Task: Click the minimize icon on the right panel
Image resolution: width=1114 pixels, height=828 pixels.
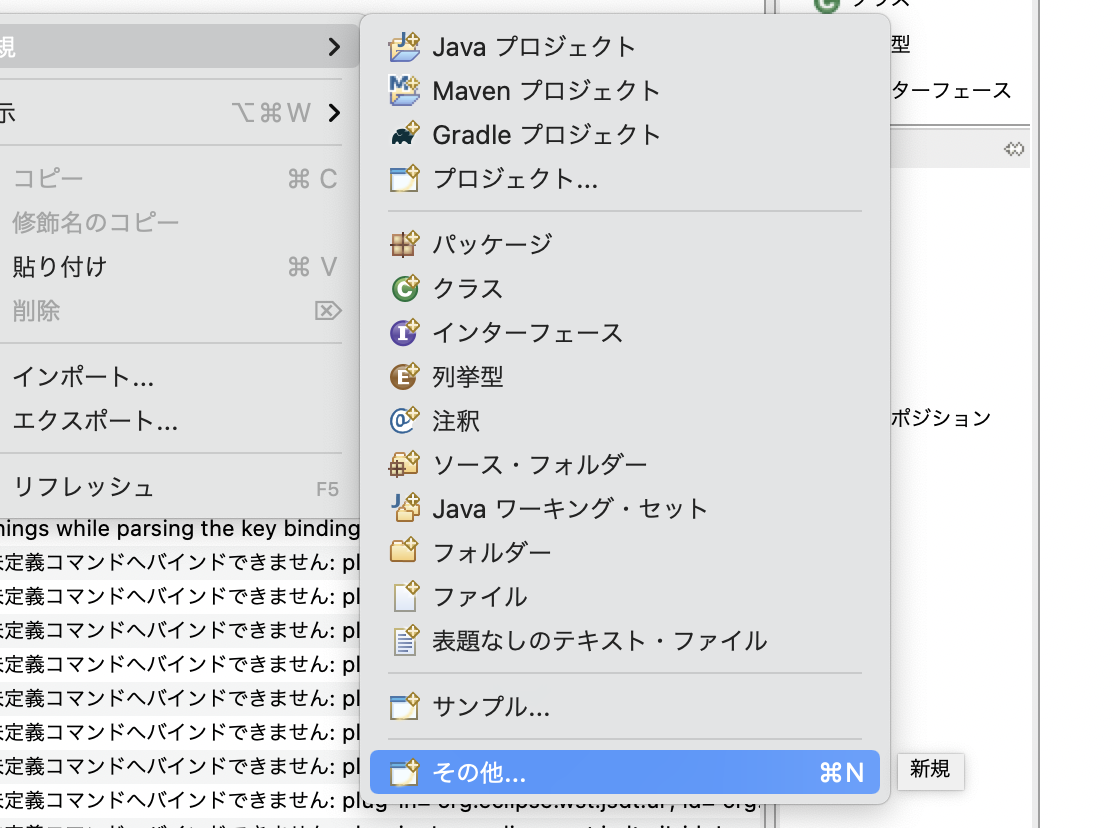Action: tap(1016, 148)
